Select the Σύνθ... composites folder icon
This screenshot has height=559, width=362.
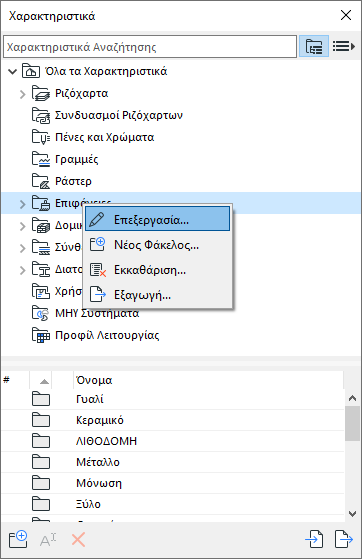coord(41,247)
